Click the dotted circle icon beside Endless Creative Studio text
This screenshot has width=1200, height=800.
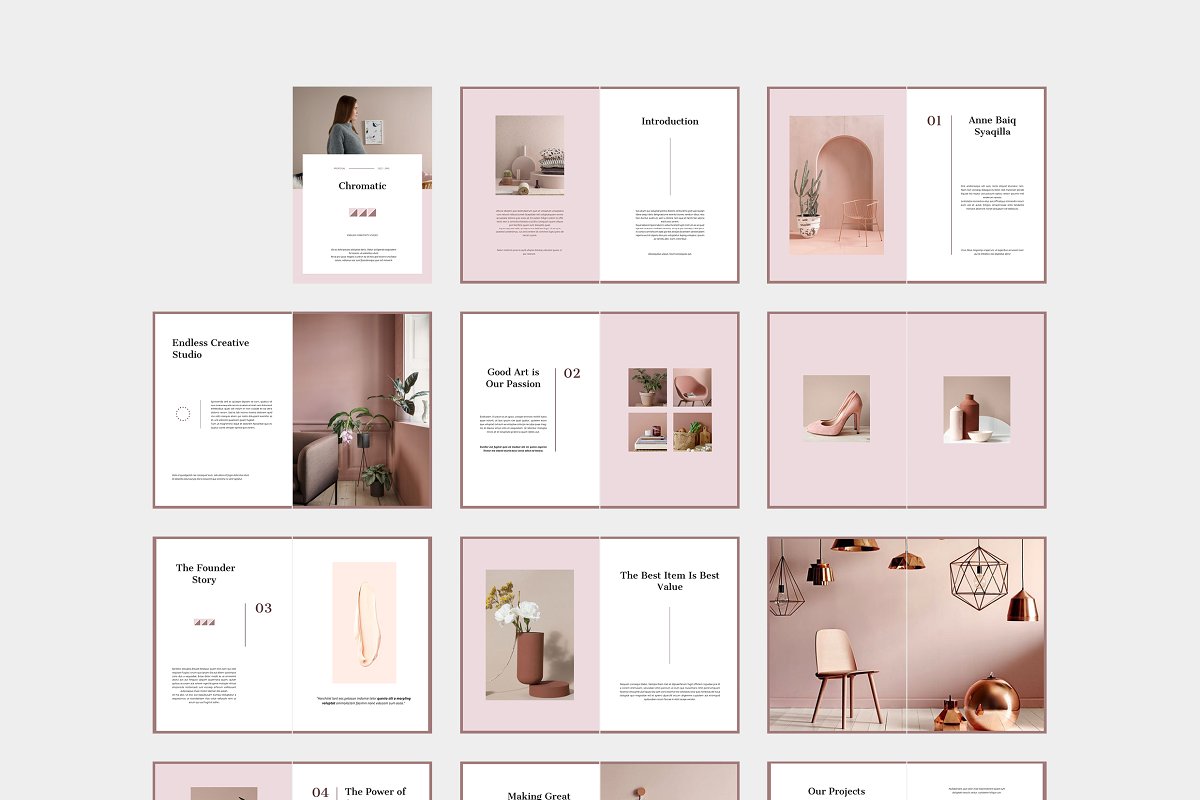(x=183, y=414)
